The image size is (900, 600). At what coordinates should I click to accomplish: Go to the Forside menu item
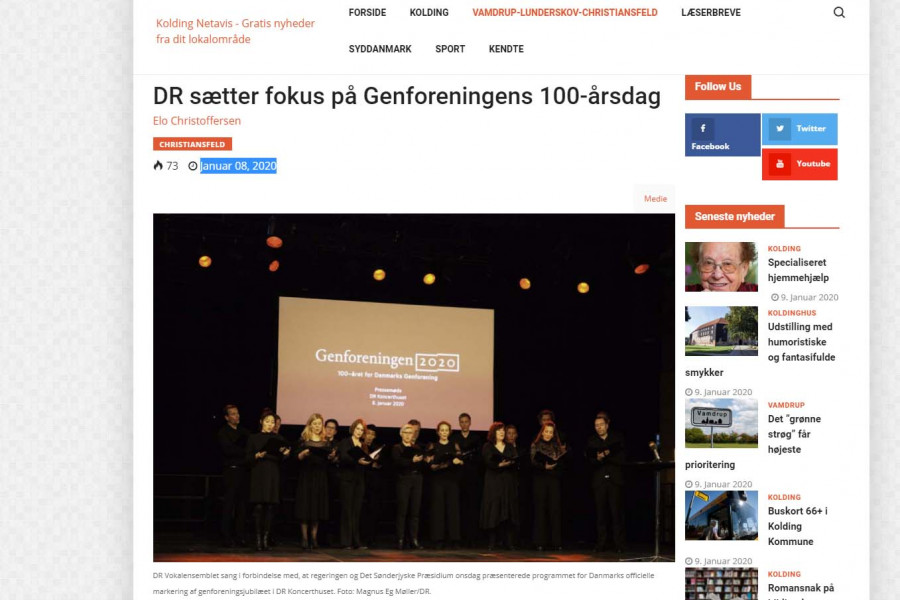367,13
